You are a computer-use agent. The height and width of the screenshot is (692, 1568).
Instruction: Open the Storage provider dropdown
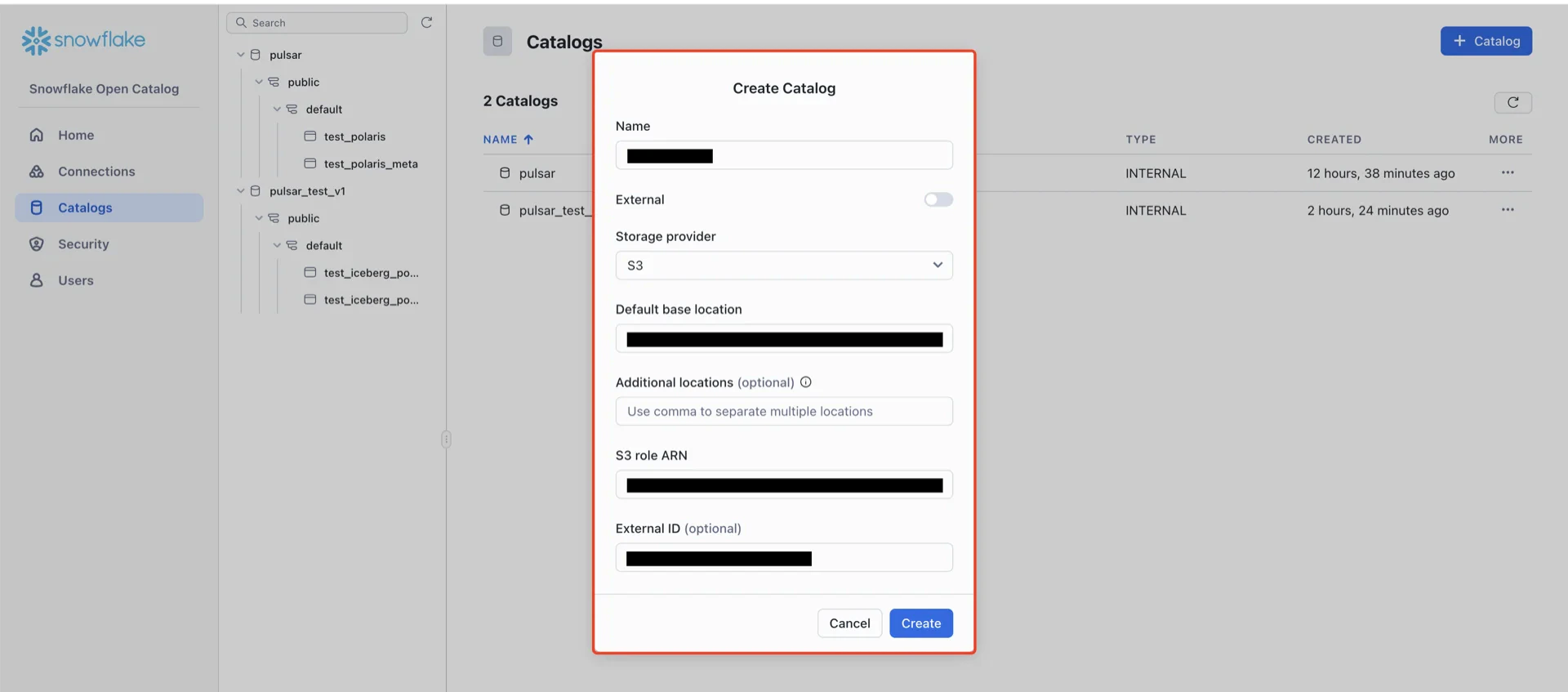784,266
